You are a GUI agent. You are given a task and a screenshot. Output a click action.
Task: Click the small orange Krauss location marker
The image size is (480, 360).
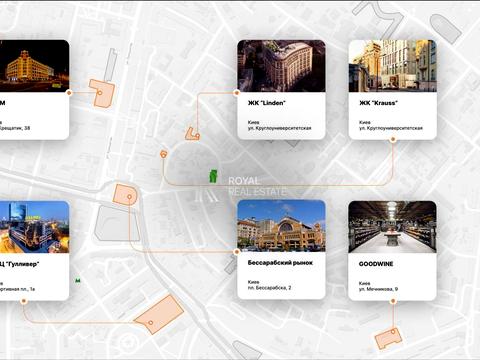pos(163,154)
